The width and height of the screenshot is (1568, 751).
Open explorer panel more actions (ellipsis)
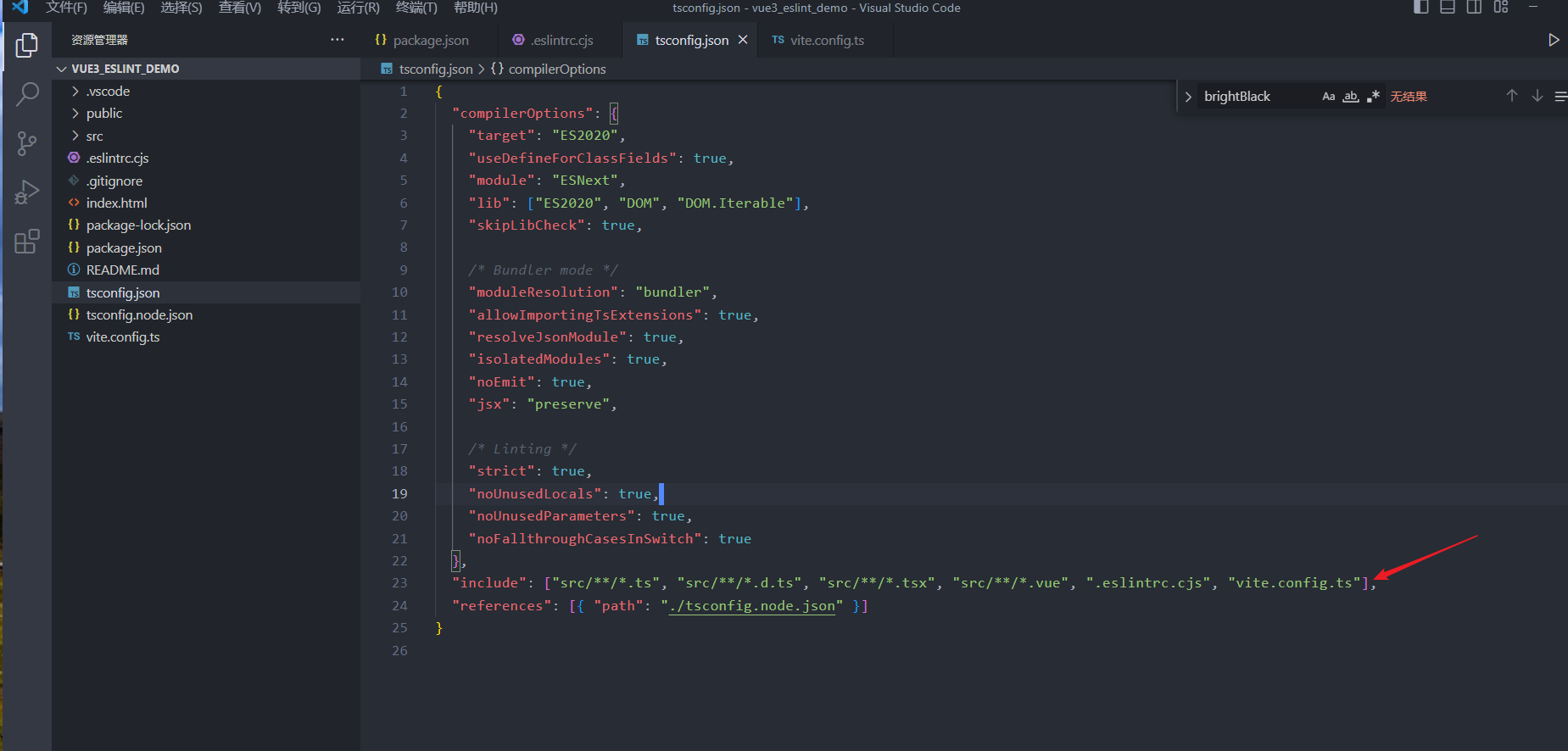(x=338, y=40)
